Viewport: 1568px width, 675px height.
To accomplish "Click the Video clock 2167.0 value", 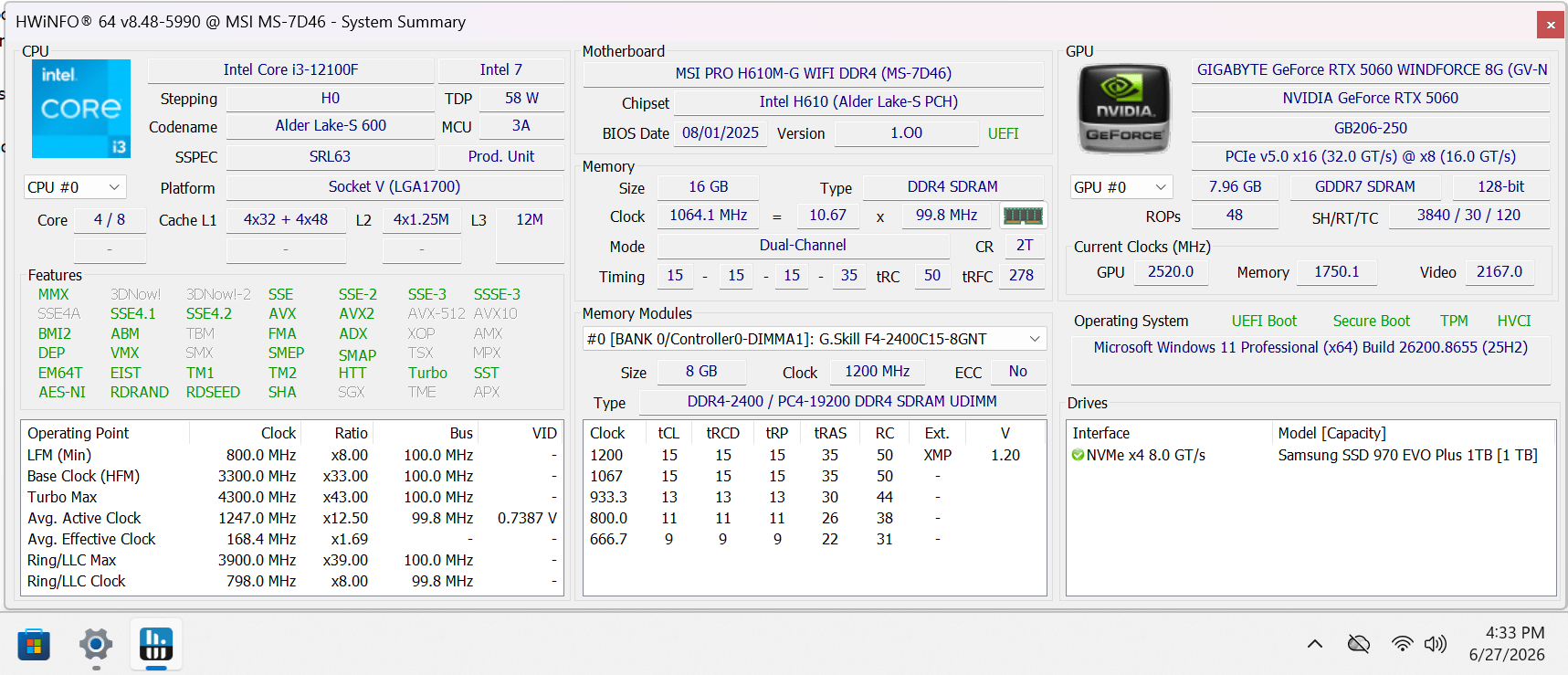I will click(1500, 271).
